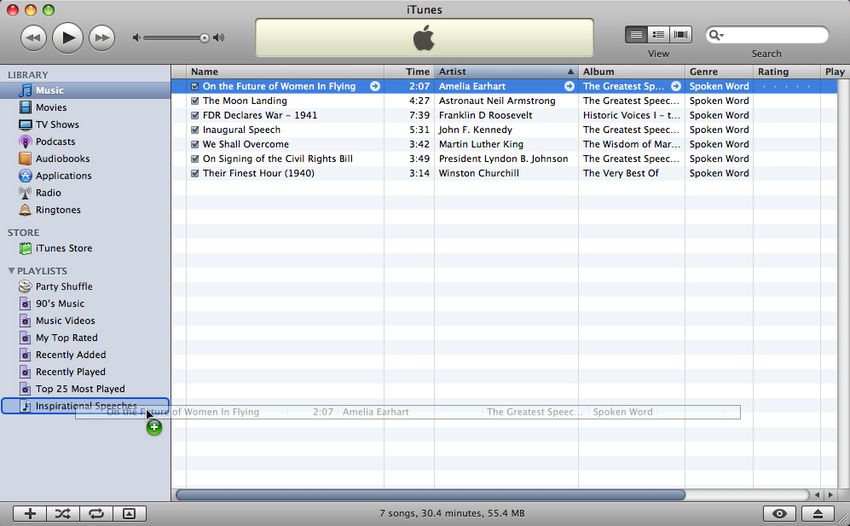The height and width of the screenshot is (526, 850).
Task: Select the Music Videos playlist
Action: click(85, 320)
